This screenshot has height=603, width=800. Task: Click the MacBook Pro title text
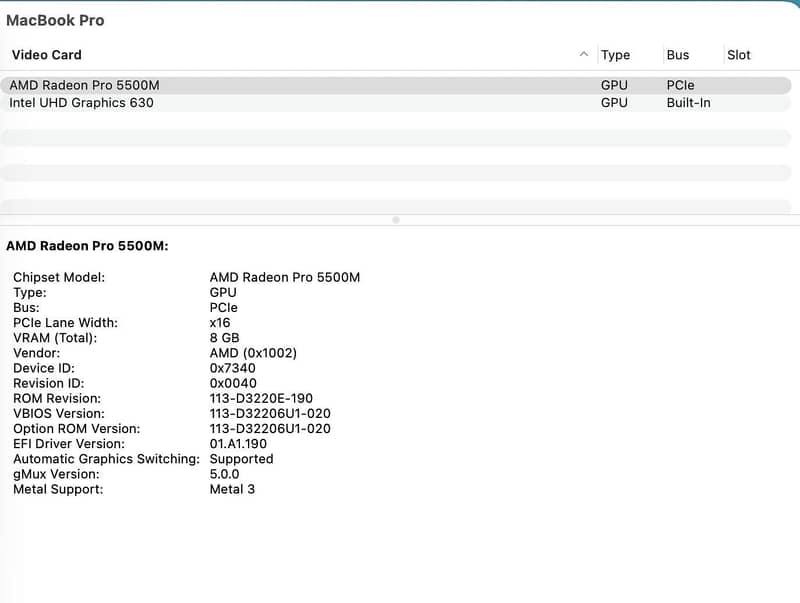55,20
